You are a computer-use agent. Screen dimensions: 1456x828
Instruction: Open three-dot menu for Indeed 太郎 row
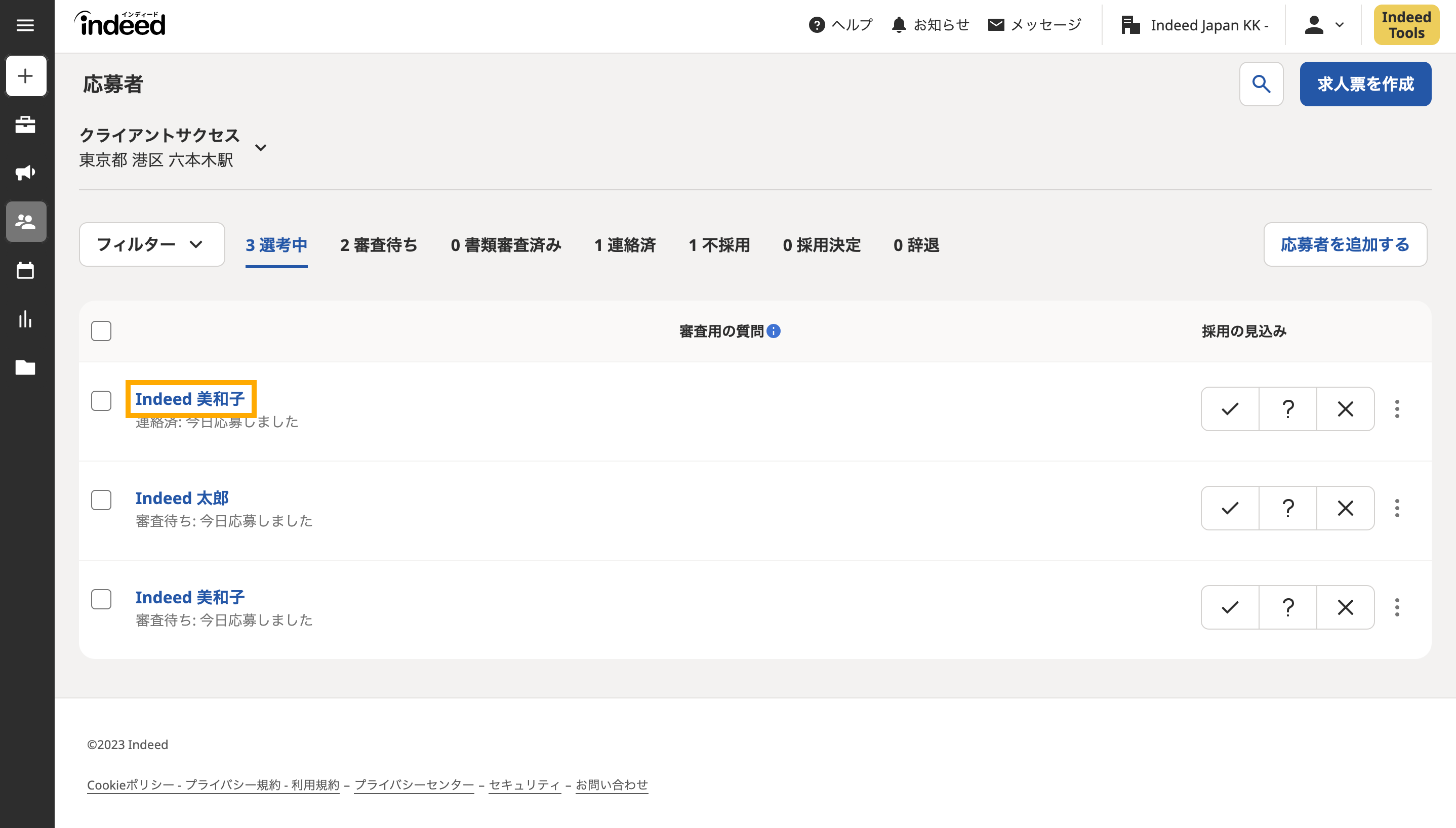pyautogui.click(x=1397, y=508)
